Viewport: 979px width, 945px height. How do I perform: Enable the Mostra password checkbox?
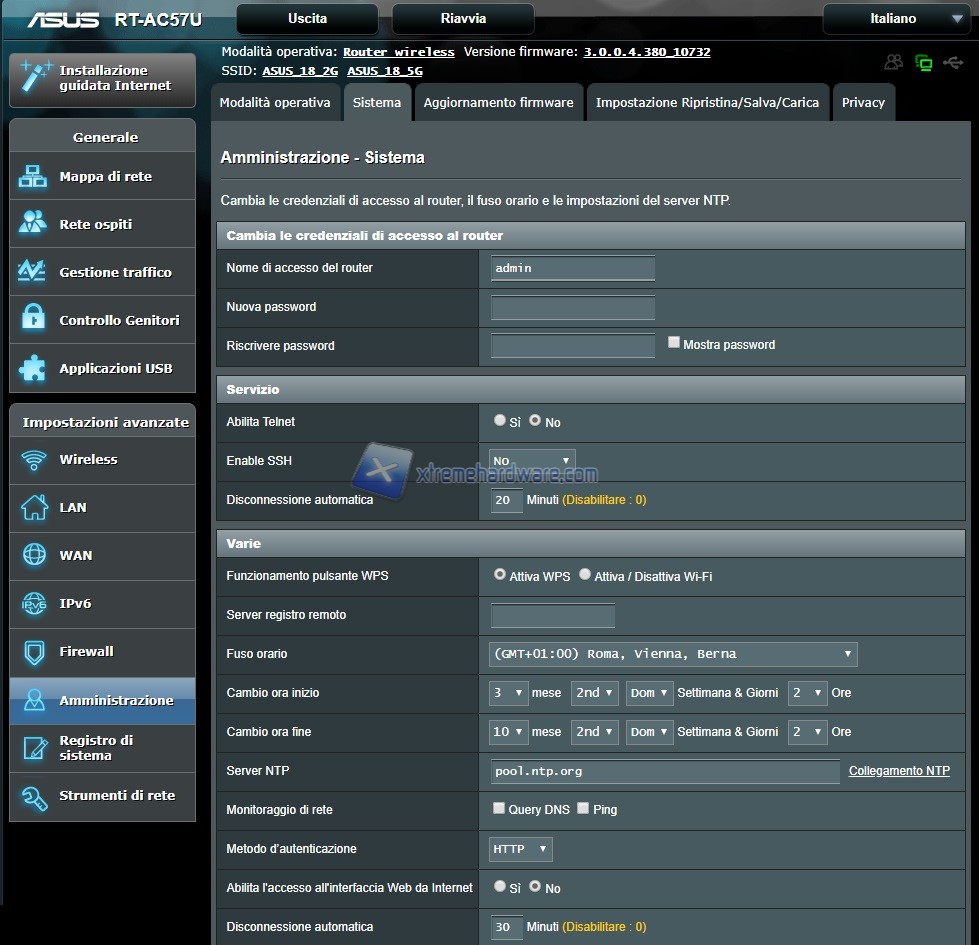[x=674, y=342]
